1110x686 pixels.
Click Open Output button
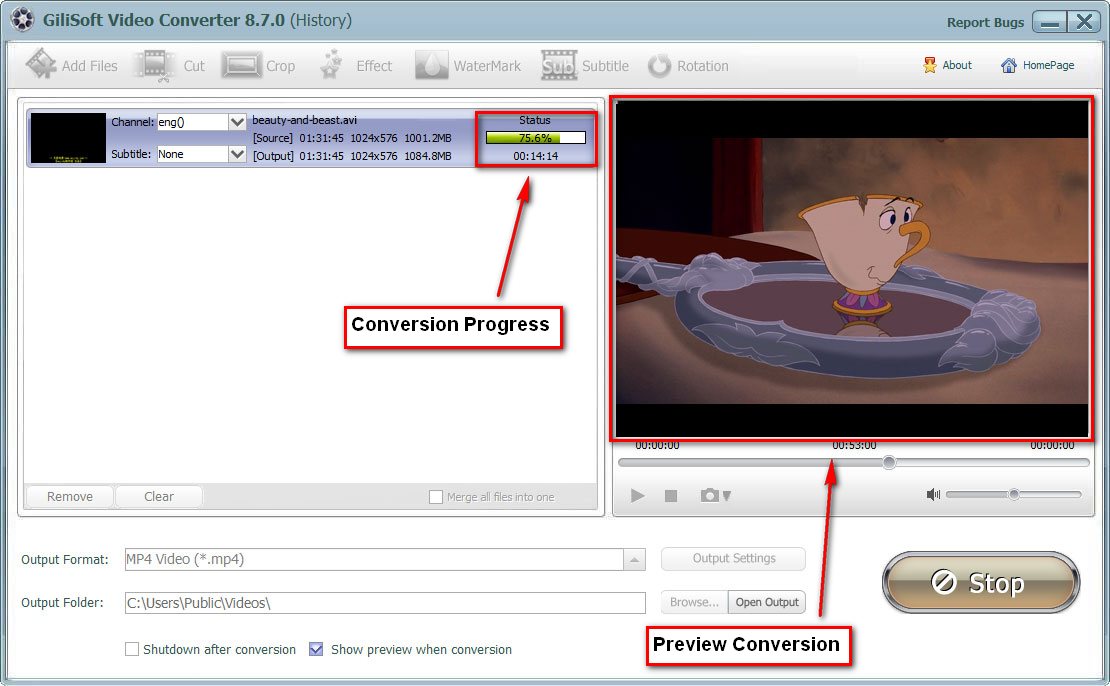767,602
